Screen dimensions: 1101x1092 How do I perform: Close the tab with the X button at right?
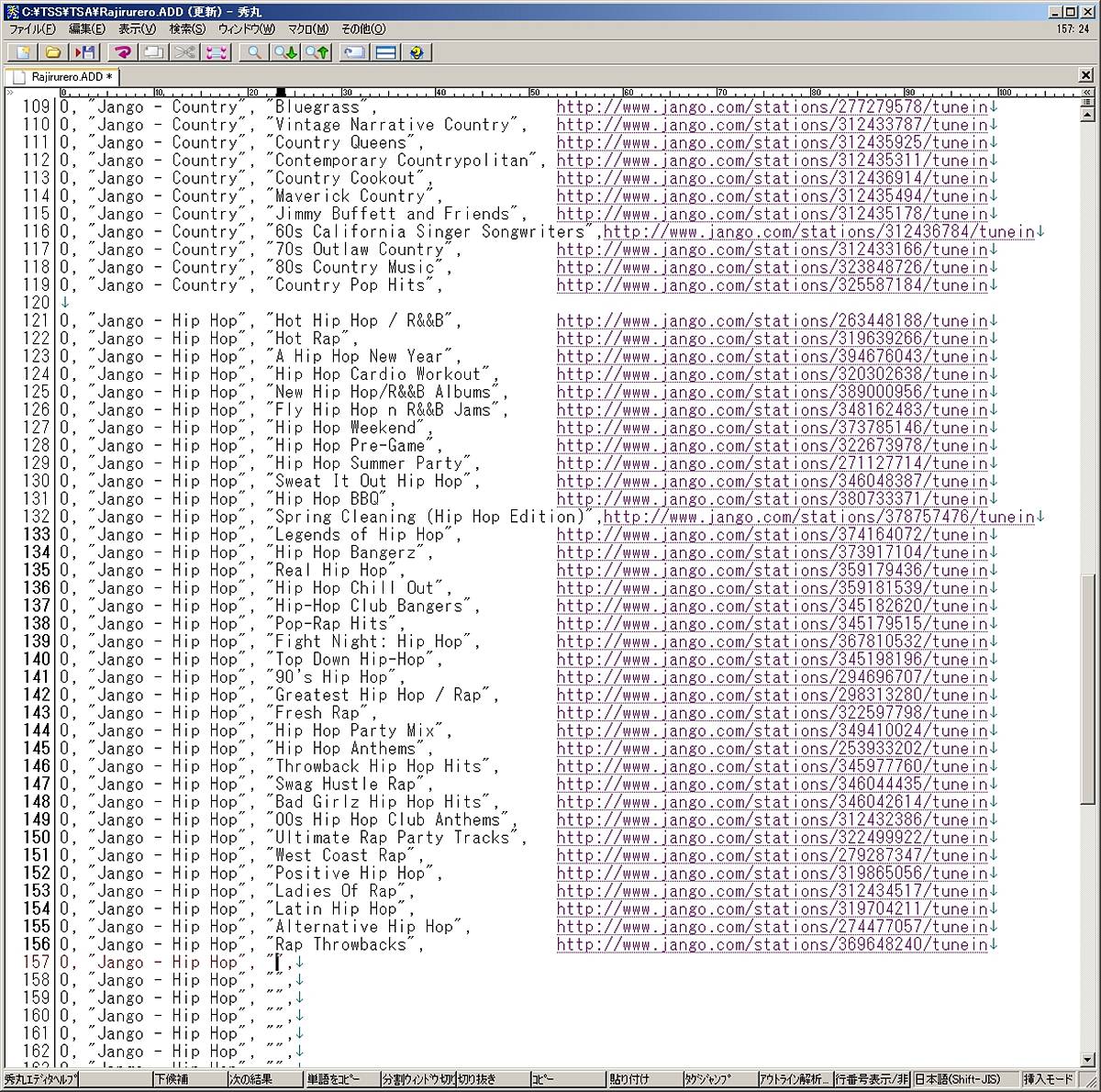[x=1085, y=75]
